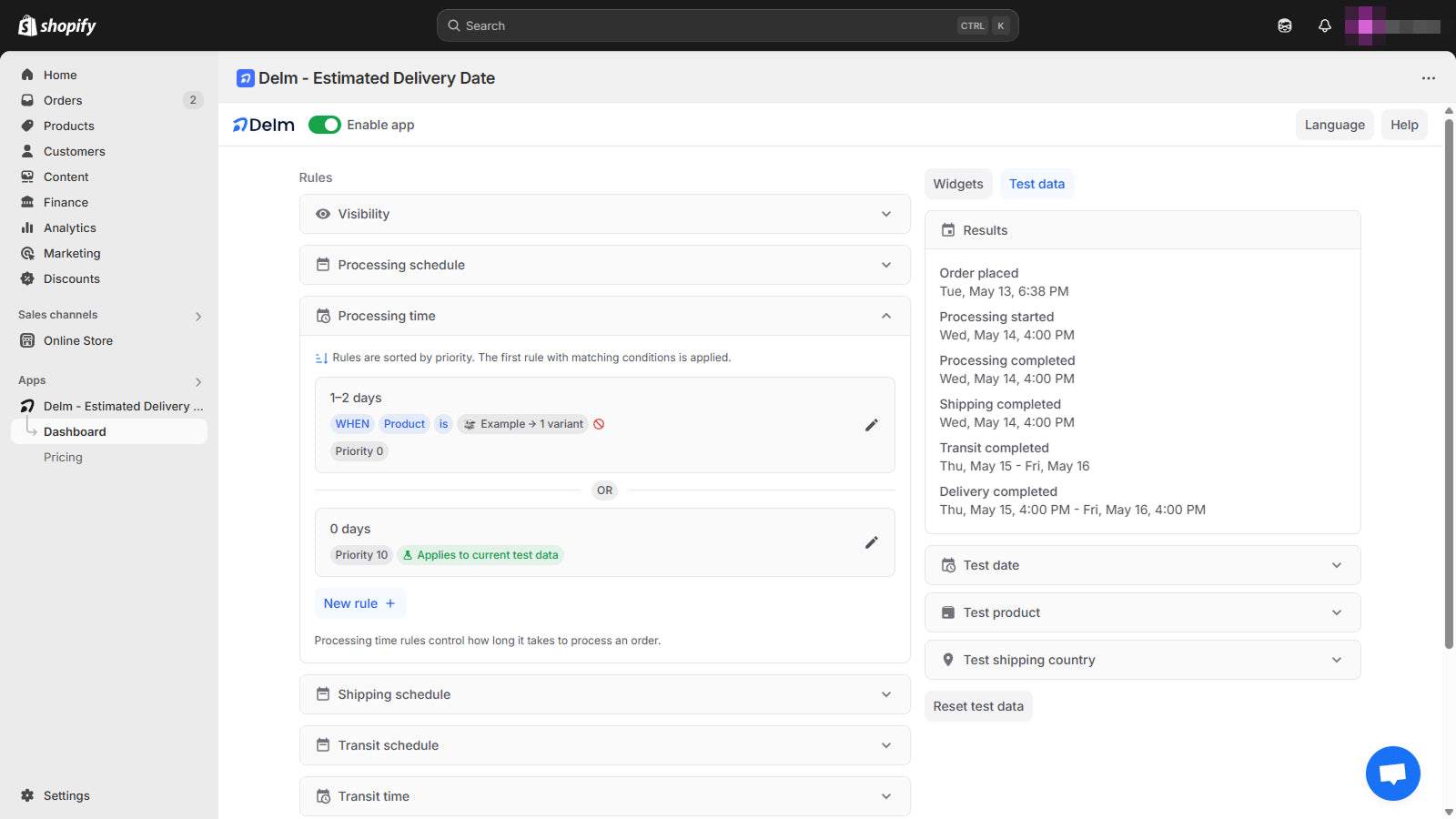Image resolution: width=1456 pixels, height=819 pixels.
Task: Click the Settings gear icon
Action: pyautogui.click(x=27, y=795)
